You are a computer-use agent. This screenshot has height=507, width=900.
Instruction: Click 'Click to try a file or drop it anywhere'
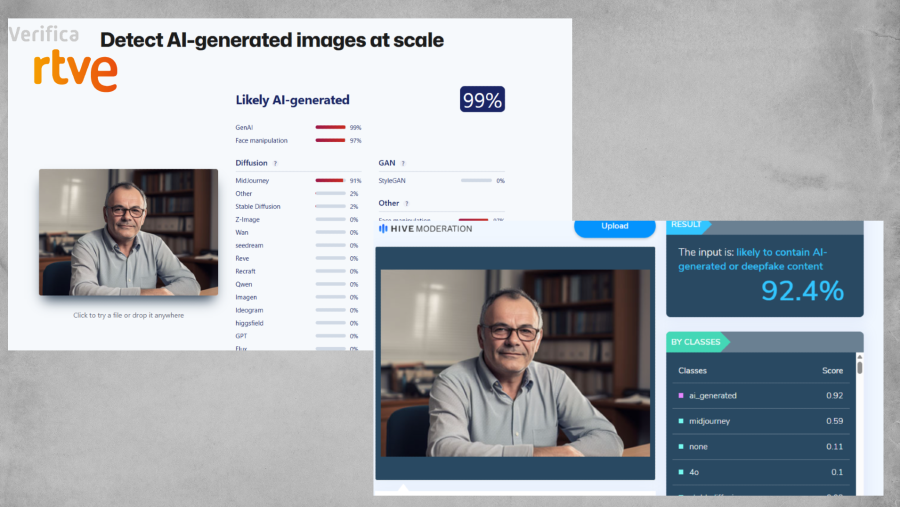pos(129,315)
